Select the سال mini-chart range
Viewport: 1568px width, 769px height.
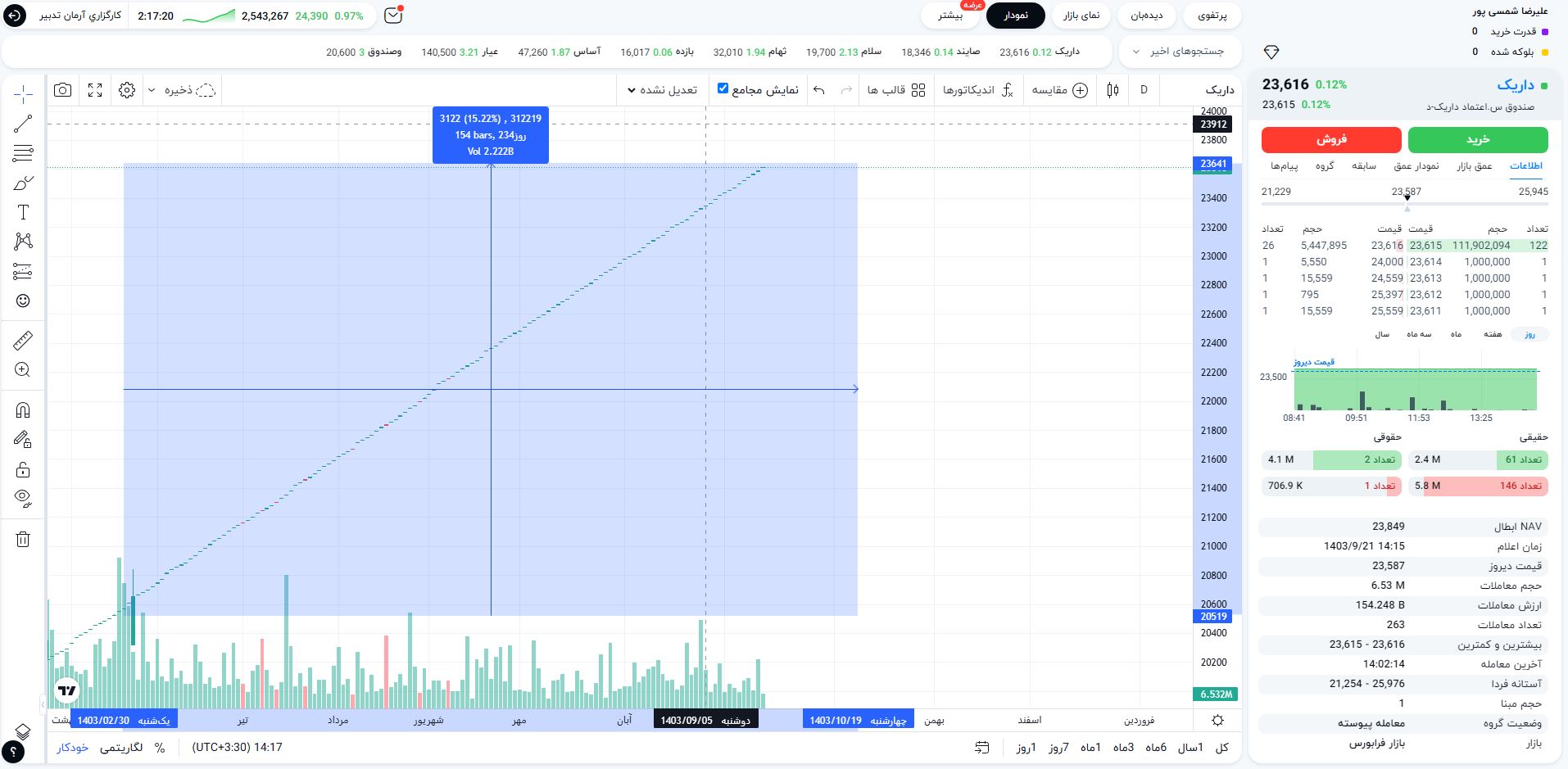pyautogui.click(x=1382, y=334)
